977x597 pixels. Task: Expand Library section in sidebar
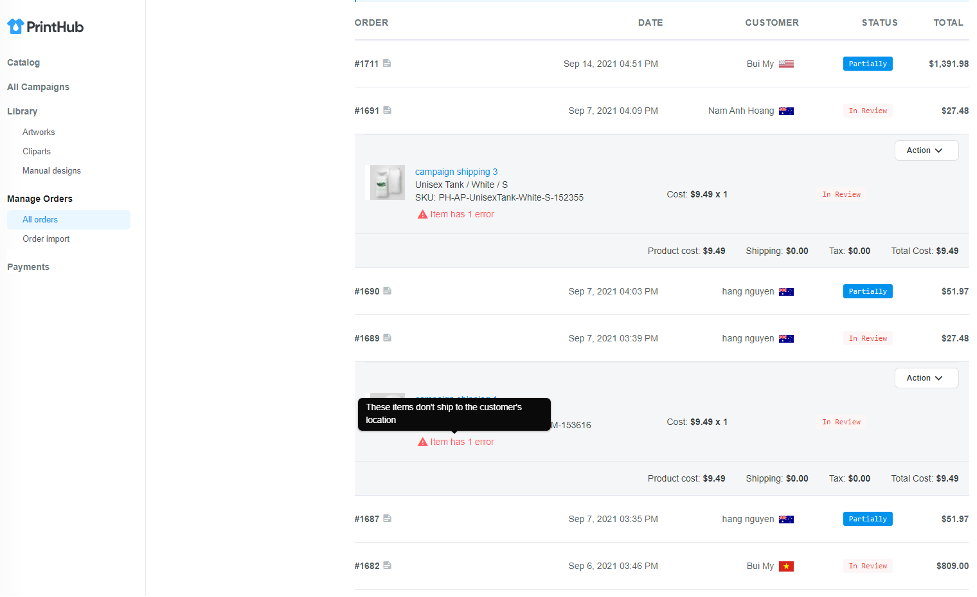(x=22, y=111)
